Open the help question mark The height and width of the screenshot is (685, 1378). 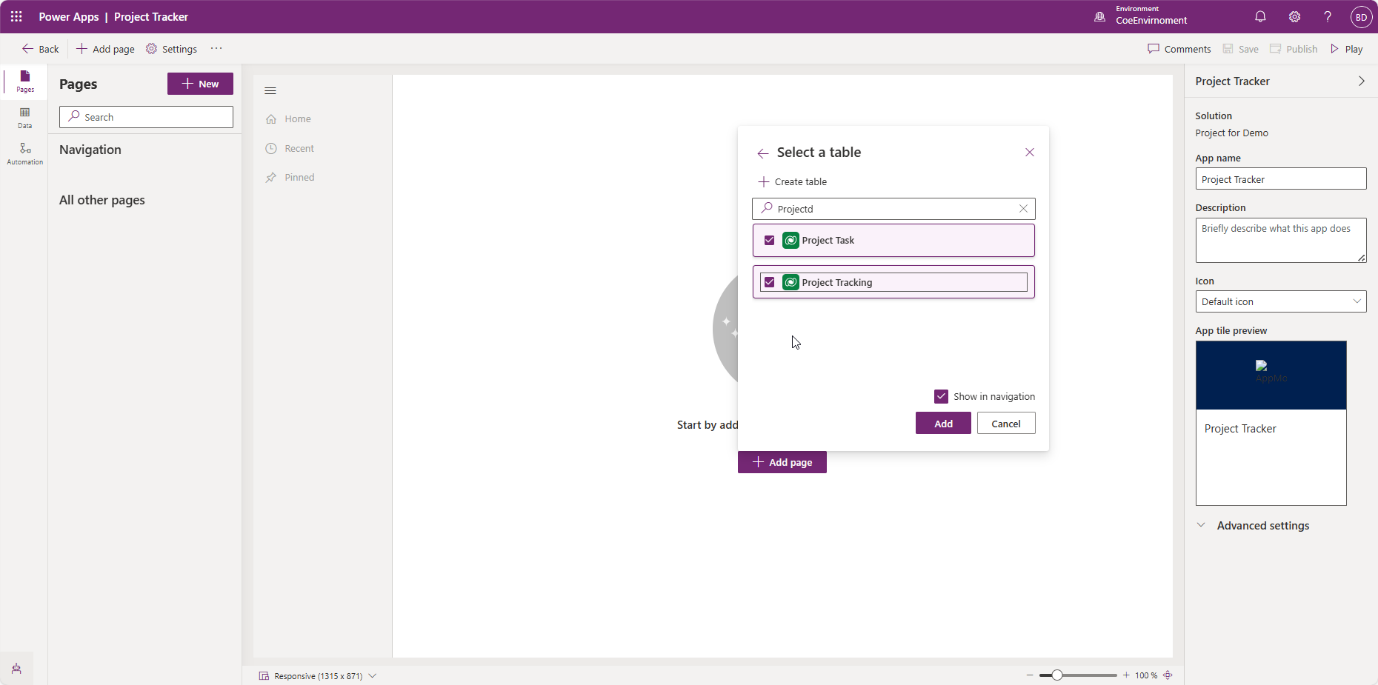(1328, 17)
